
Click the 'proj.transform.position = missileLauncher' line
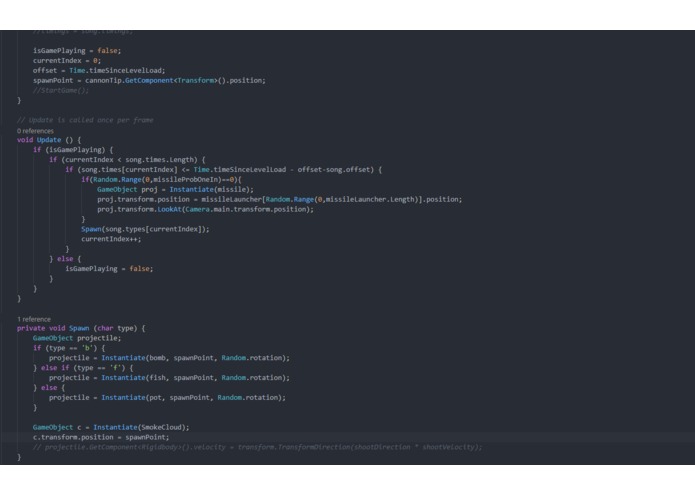[280, 199]
